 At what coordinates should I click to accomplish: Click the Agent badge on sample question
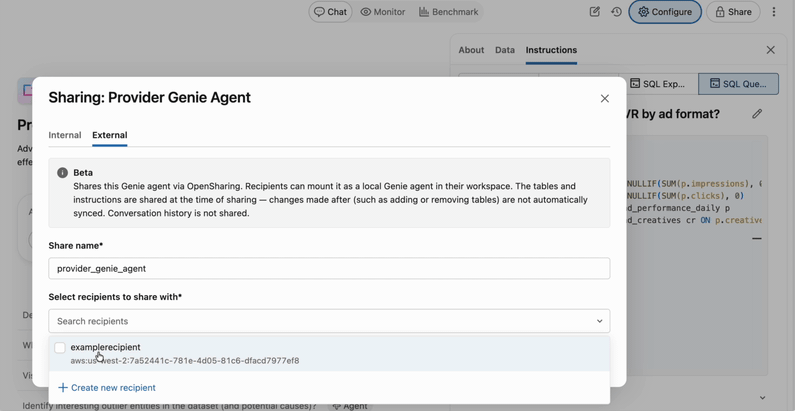[349, 406]
